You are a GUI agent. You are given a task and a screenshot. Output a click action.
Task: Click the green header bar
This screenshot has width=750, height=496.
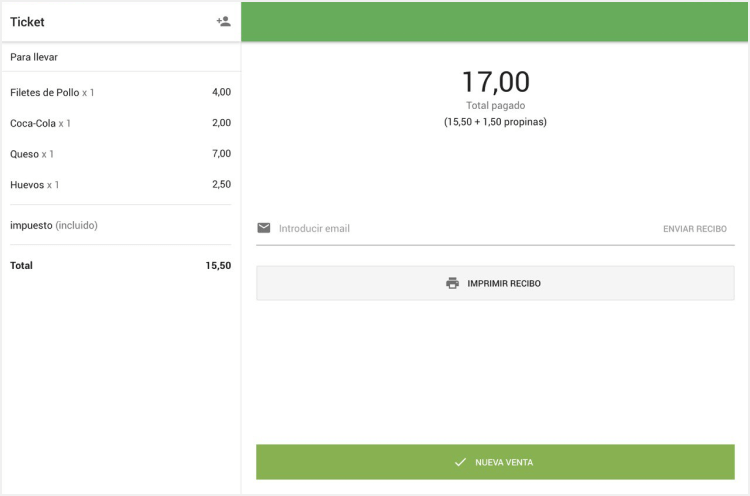click(x=495, y=21)
